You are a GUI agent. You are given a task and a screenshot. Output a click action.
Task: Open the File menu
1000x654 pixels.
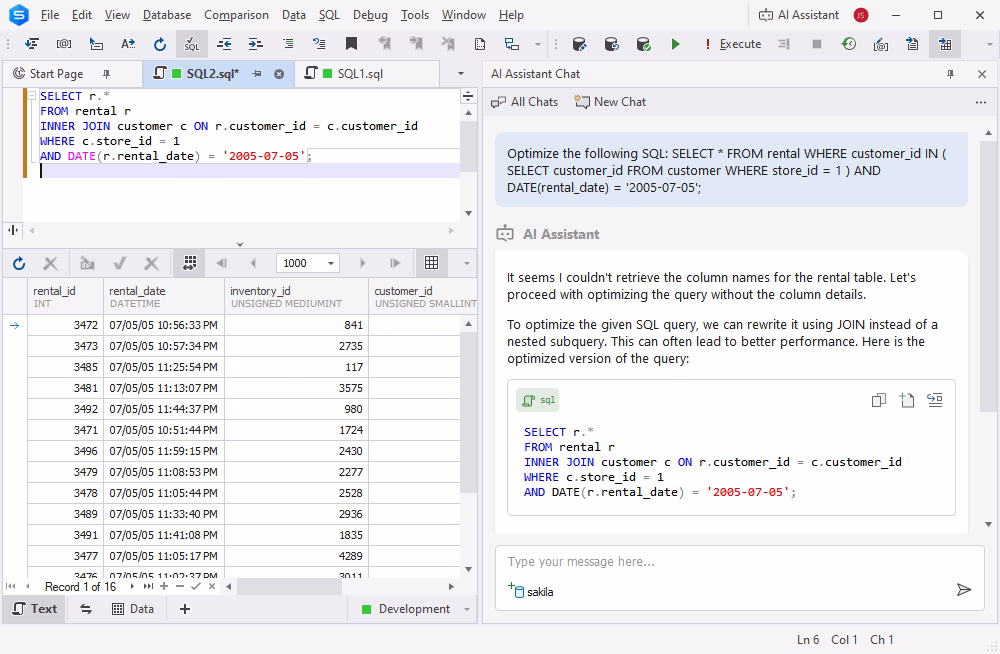50,15
